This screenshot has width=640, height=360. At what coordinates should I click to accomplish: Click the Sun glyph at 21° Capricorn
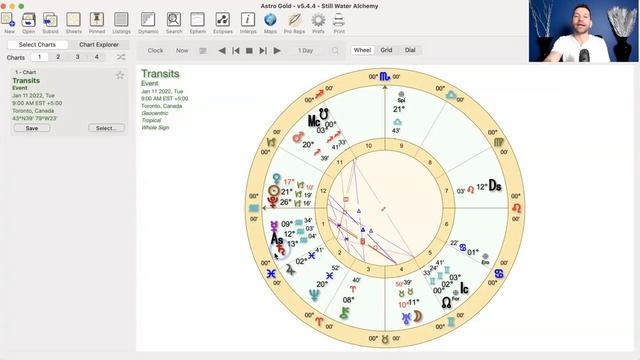(273, 191)
